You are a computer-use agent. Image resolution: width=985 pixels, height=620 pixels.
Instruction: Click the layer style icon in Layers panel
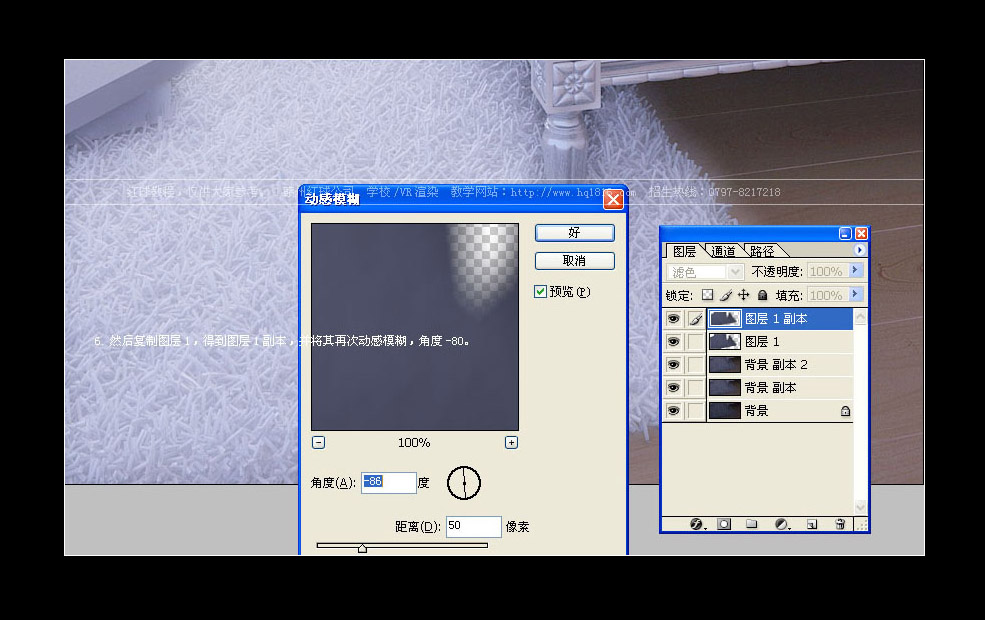tap(697, 524)
